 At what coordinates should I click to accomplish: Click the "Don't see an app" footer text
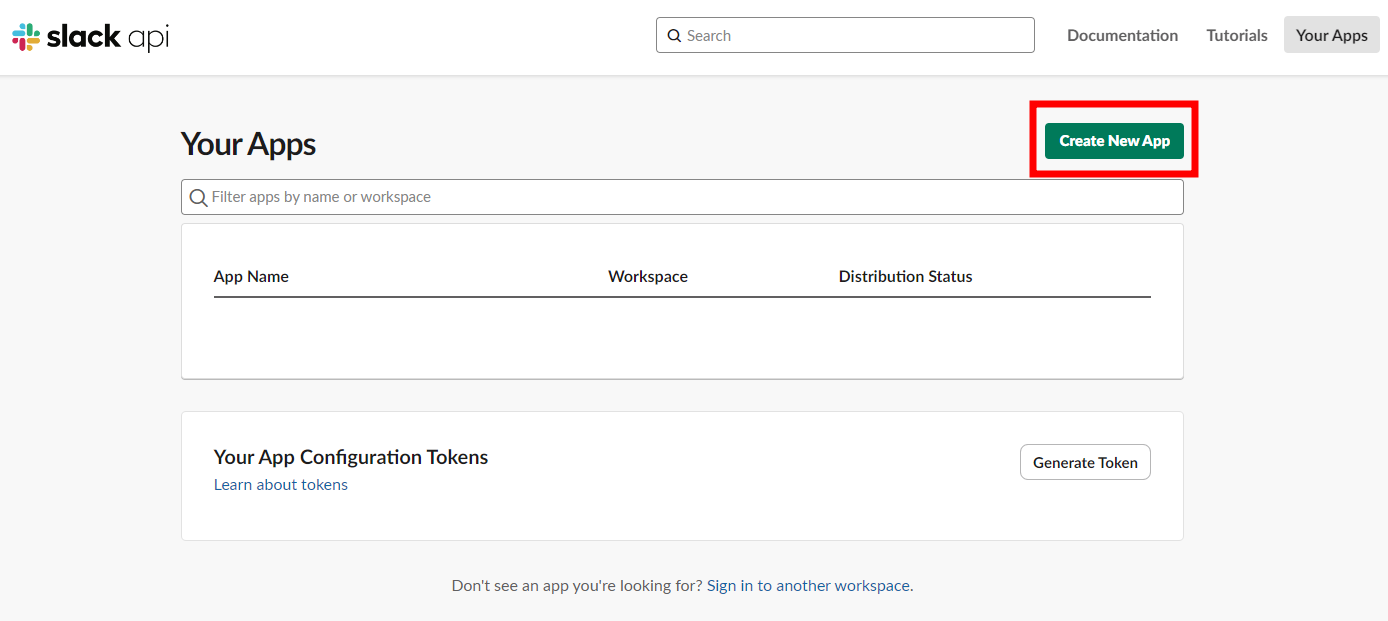[x=577, y=586]
